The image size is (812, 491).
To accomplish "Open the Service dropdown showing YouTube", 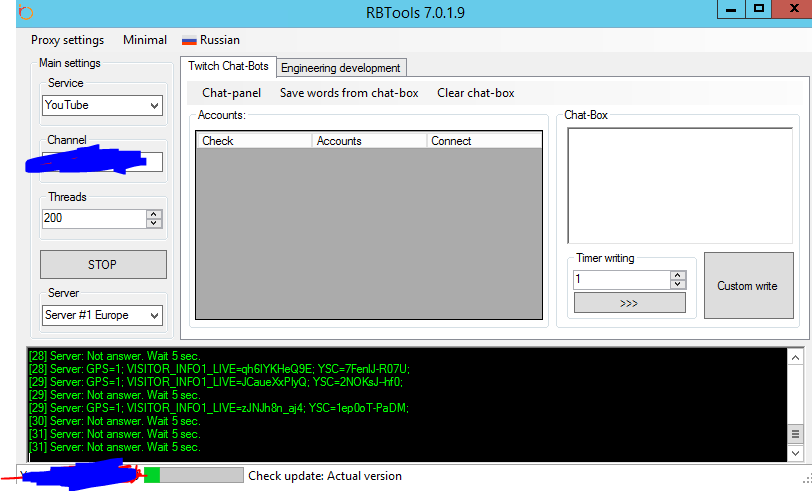I will [x=102, y=105].
